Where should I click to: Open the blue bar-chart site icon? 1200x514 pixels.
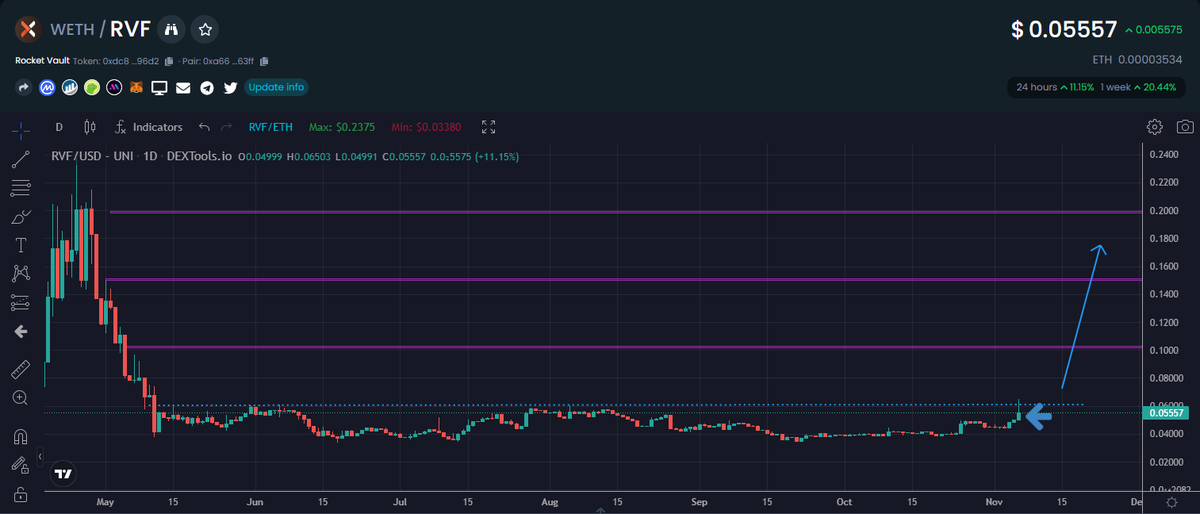70,88
